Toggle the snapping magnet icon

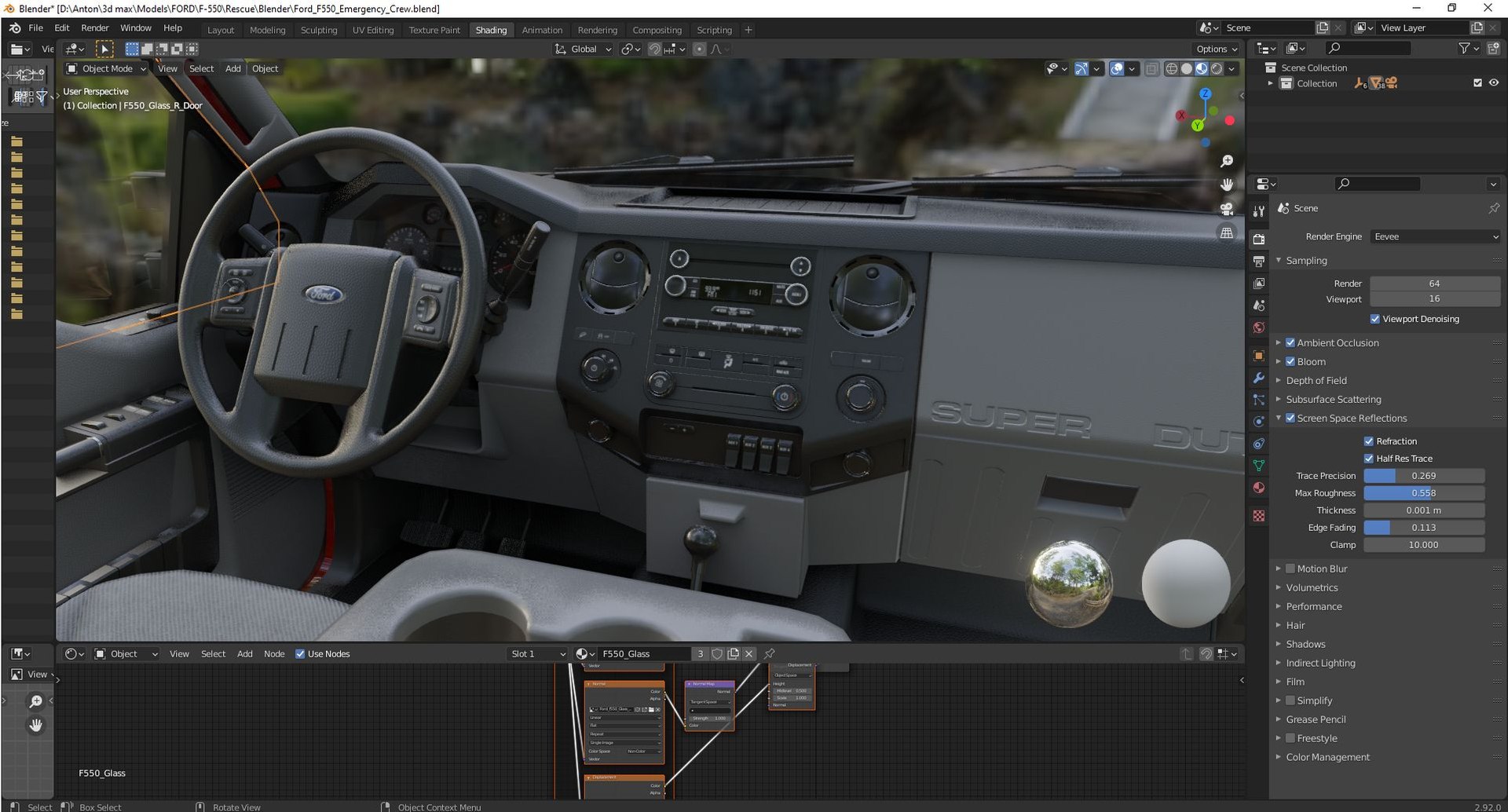tap(654, 49)
